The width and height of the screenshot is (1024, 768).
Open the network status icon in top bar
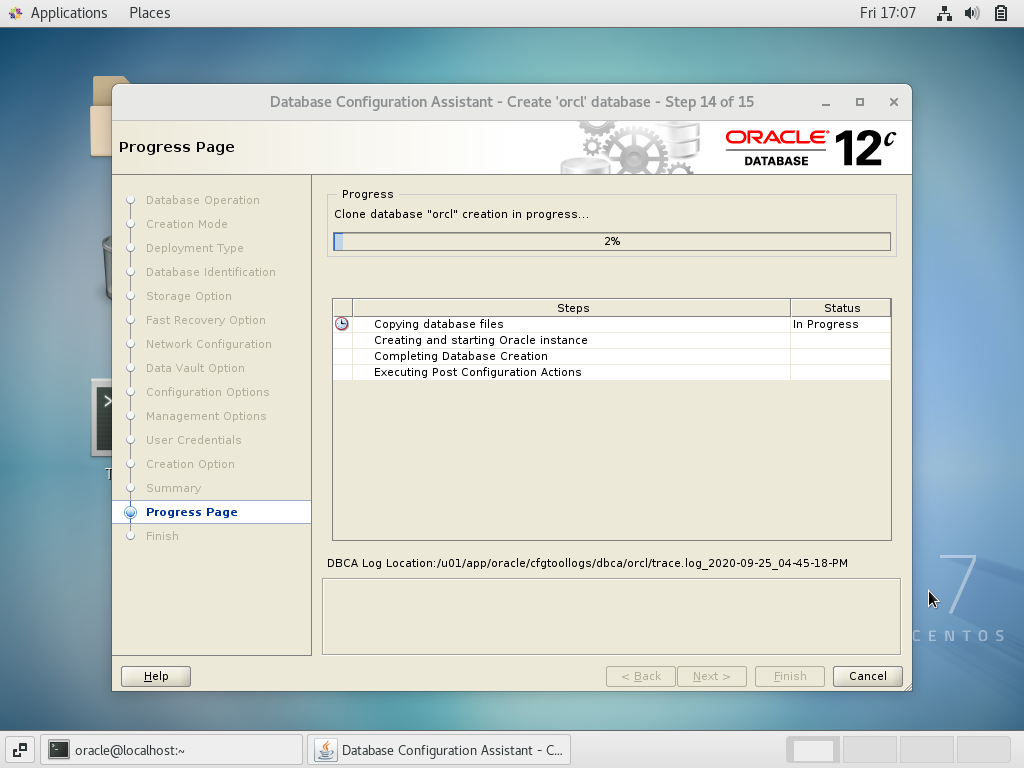pyautogui.click(x=944, y=13)
